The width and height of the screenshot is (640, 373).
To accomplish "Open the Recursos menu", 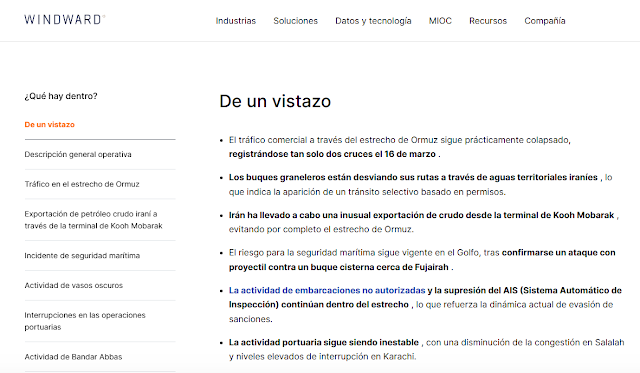I will (x=488, y=21).
